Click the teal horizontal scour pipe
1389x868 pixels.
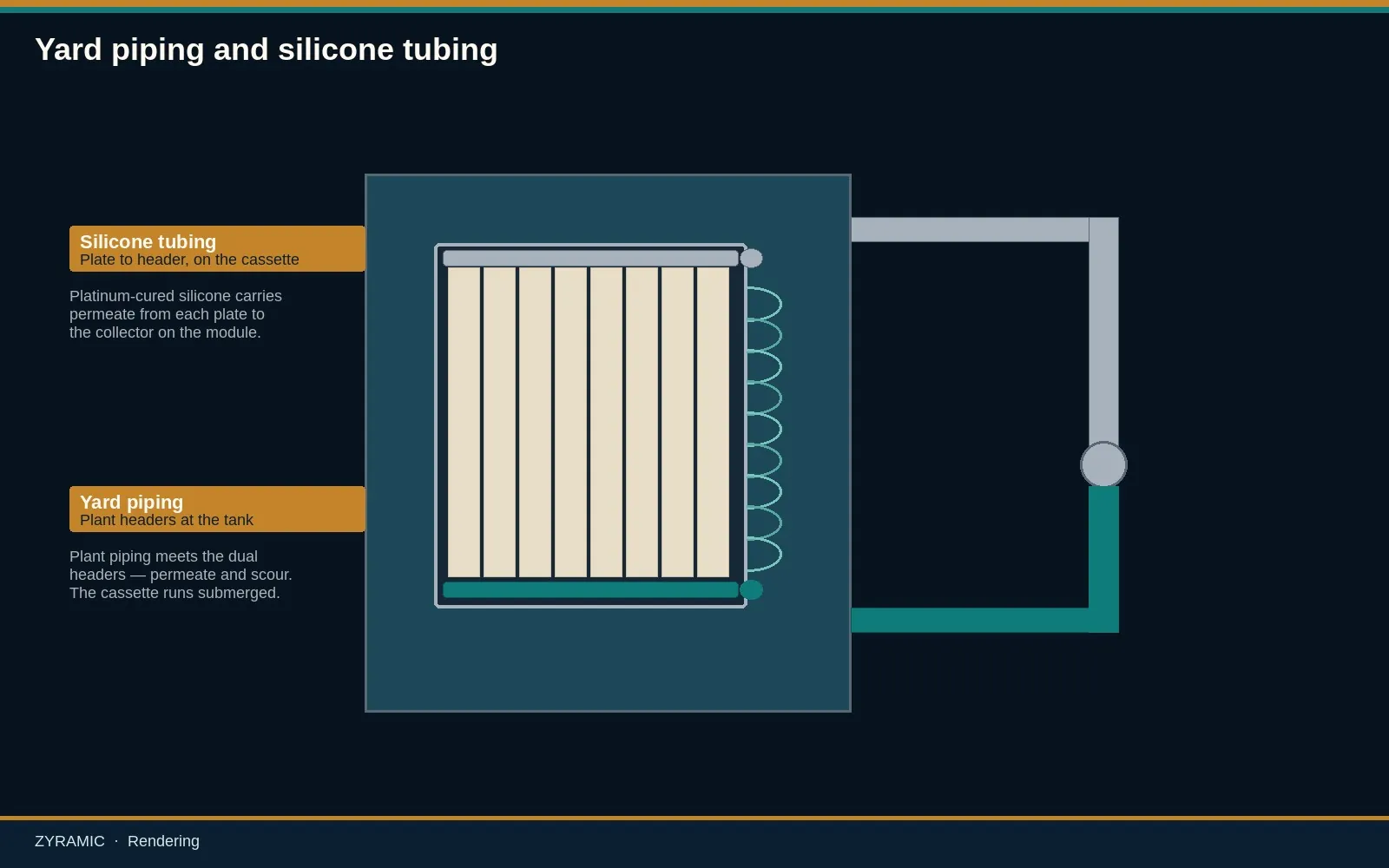coord(970,620)
